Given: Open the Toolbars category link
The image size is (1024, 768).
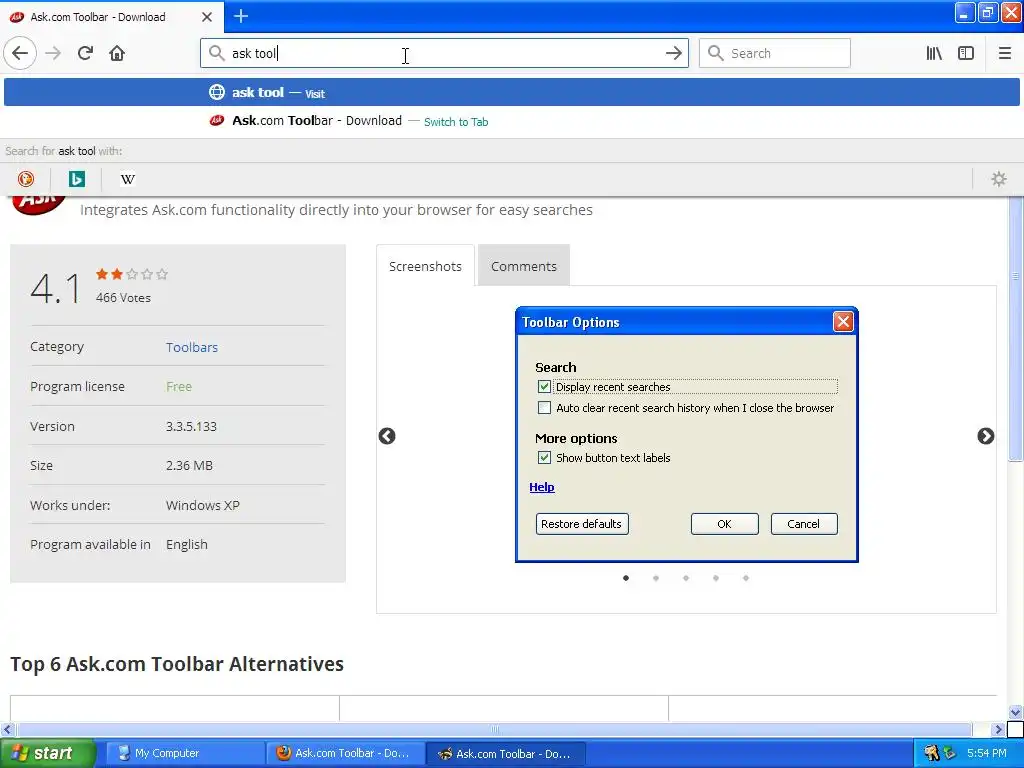Looking at the screenshot, I should click(191, 347).
